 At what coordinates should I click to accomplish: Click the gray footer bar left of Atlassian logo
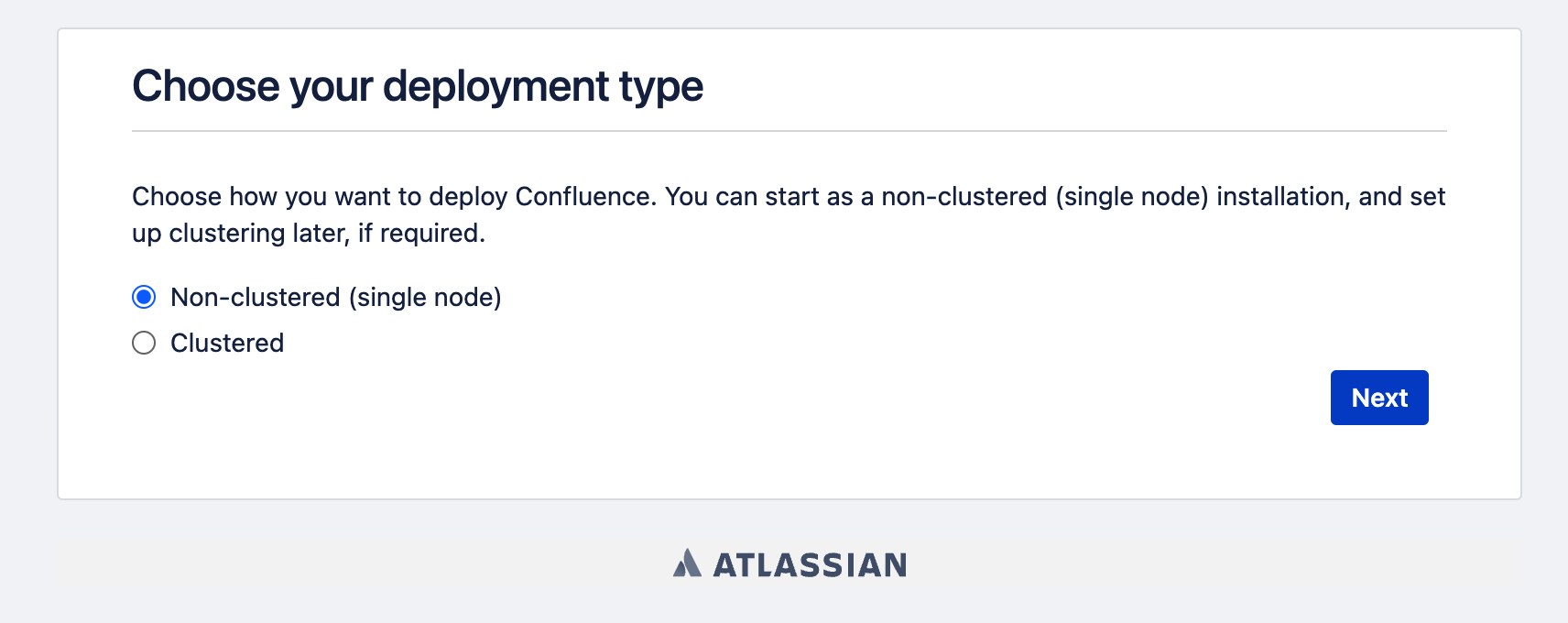[x=366, y=563]
